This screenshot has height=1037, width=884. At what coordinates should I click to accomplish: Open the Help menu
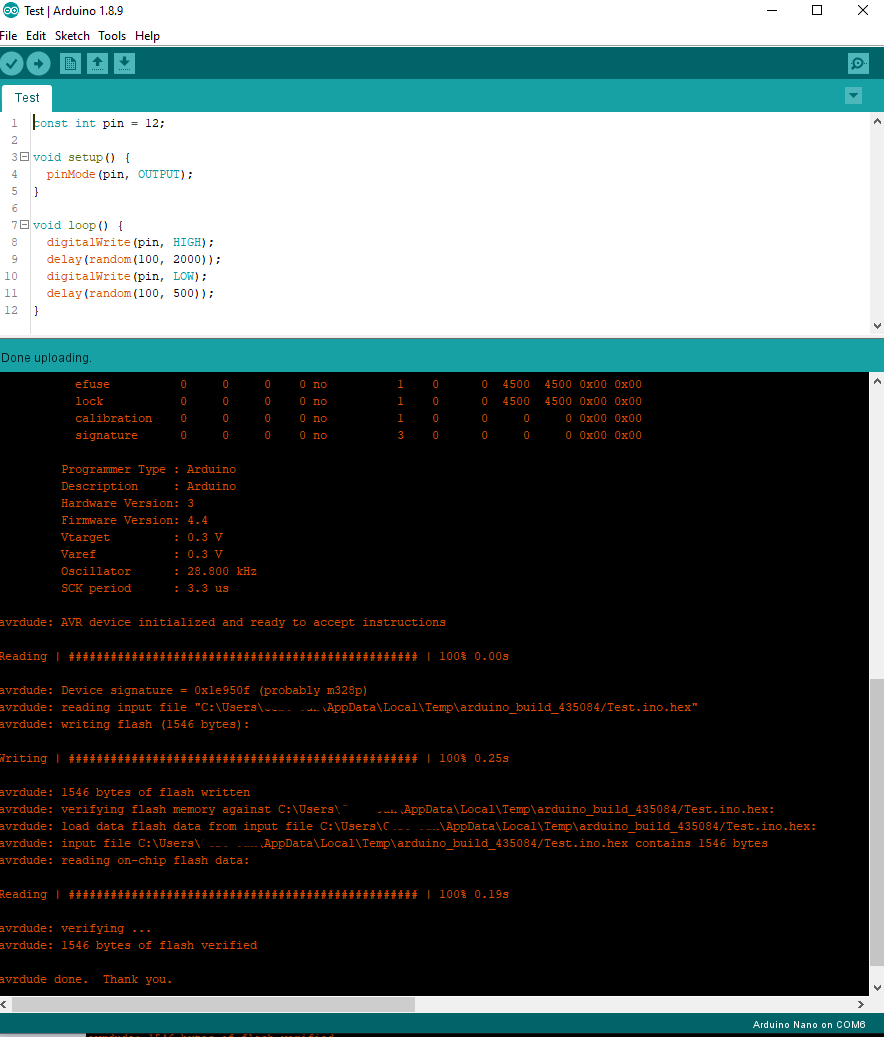click(x=147, y=36)
